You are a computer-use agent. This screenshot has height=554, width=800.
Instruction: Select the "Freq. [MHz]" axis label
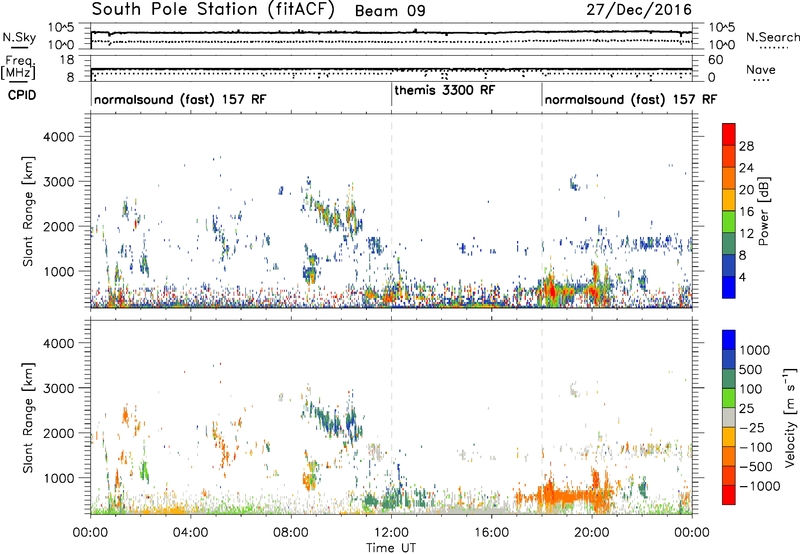[x=18, y=68]
